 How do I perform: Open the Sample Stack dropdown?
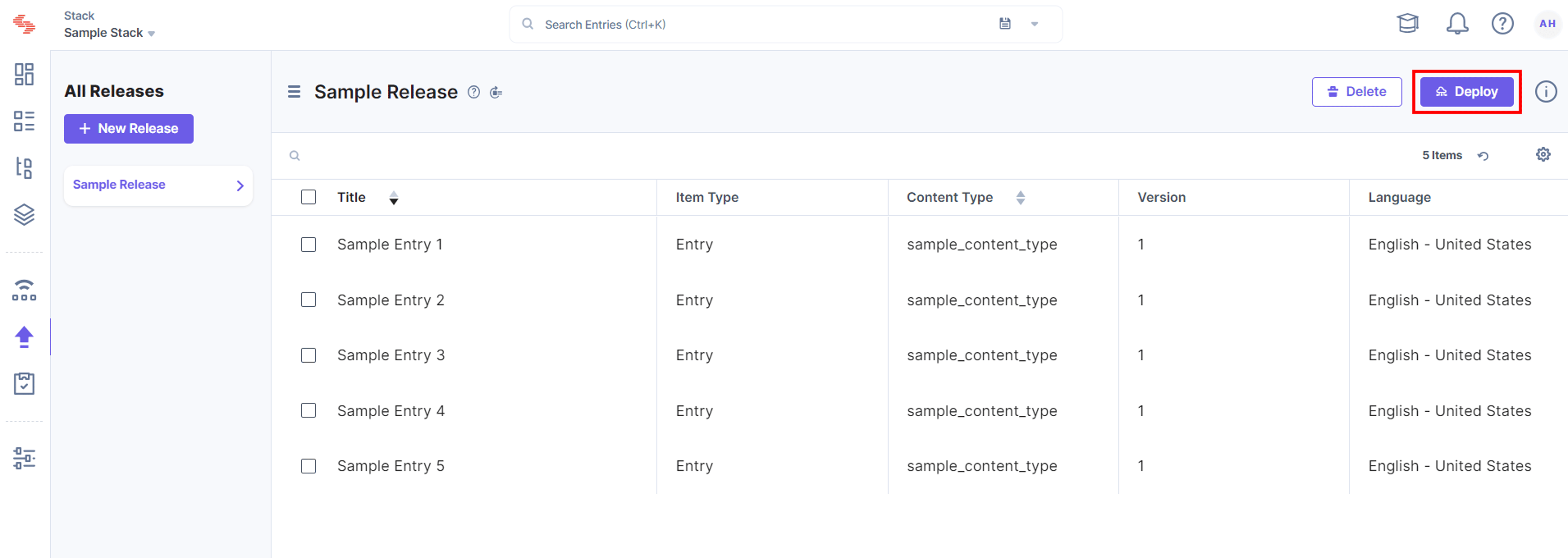(109, 33)
